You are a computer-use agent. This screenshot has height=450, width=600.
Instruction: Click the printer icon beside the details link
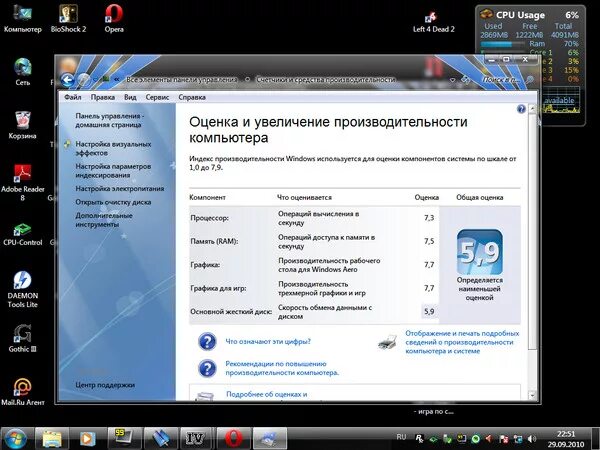coord(388,342)
